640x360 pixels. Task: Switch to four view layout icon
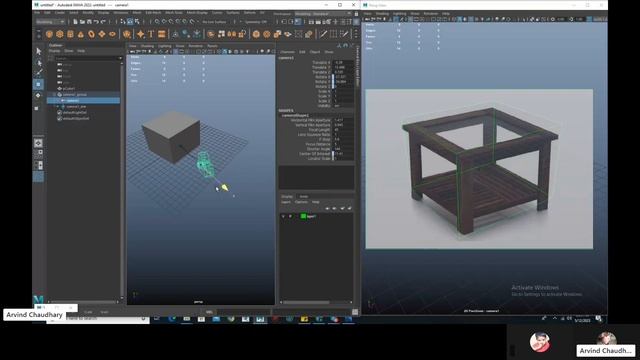[x=38, y=154]
